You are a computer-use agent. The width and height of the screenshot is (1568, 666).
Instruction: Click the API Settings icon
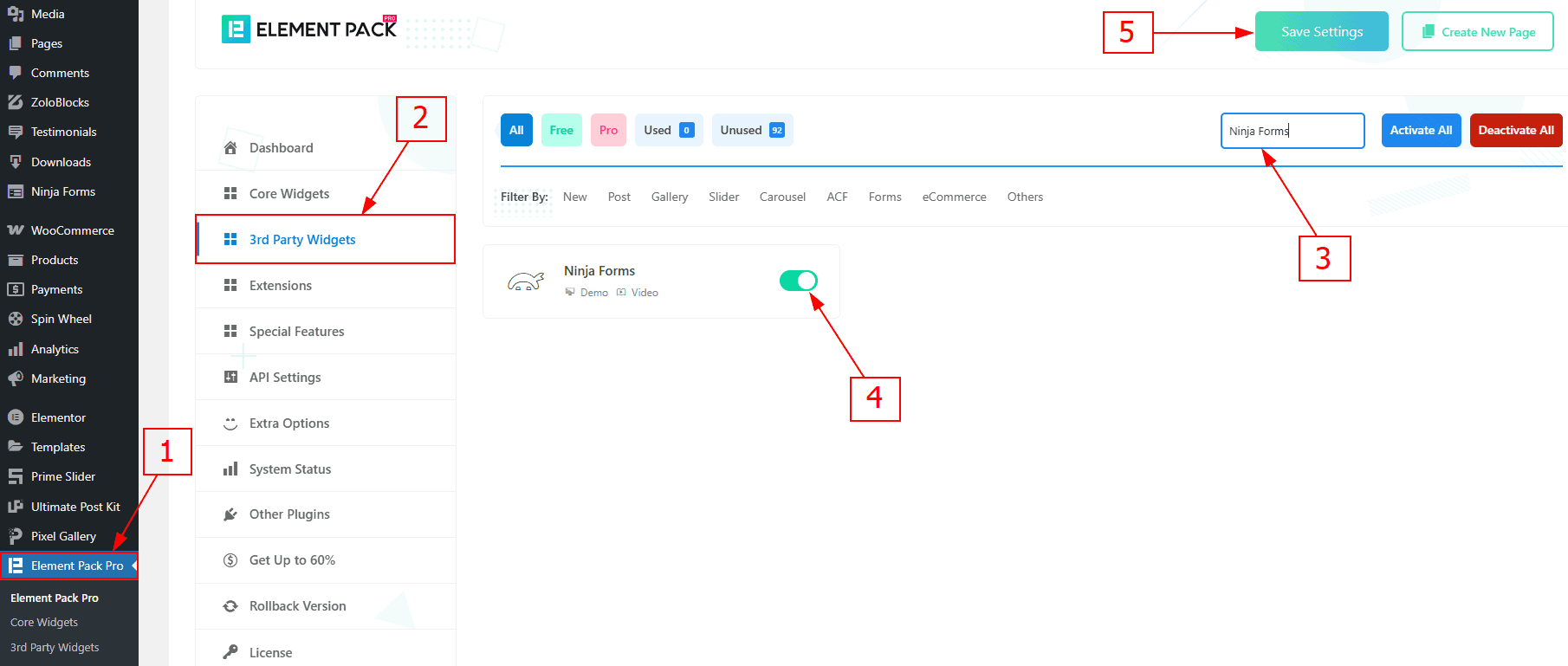(230, 378)
